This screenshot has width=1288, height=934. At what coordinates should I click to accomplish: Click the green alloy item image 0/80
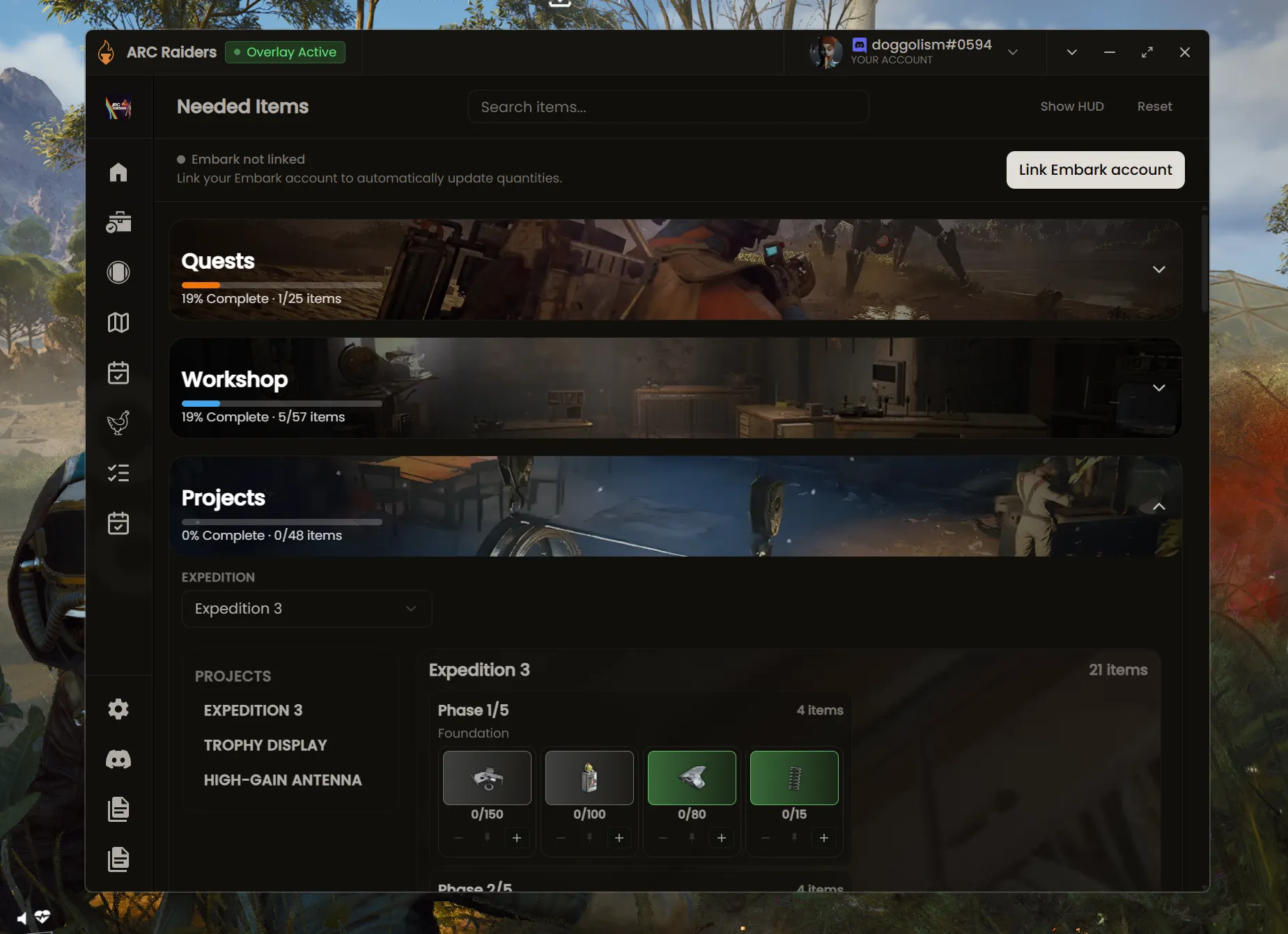(x=692, y=778)
